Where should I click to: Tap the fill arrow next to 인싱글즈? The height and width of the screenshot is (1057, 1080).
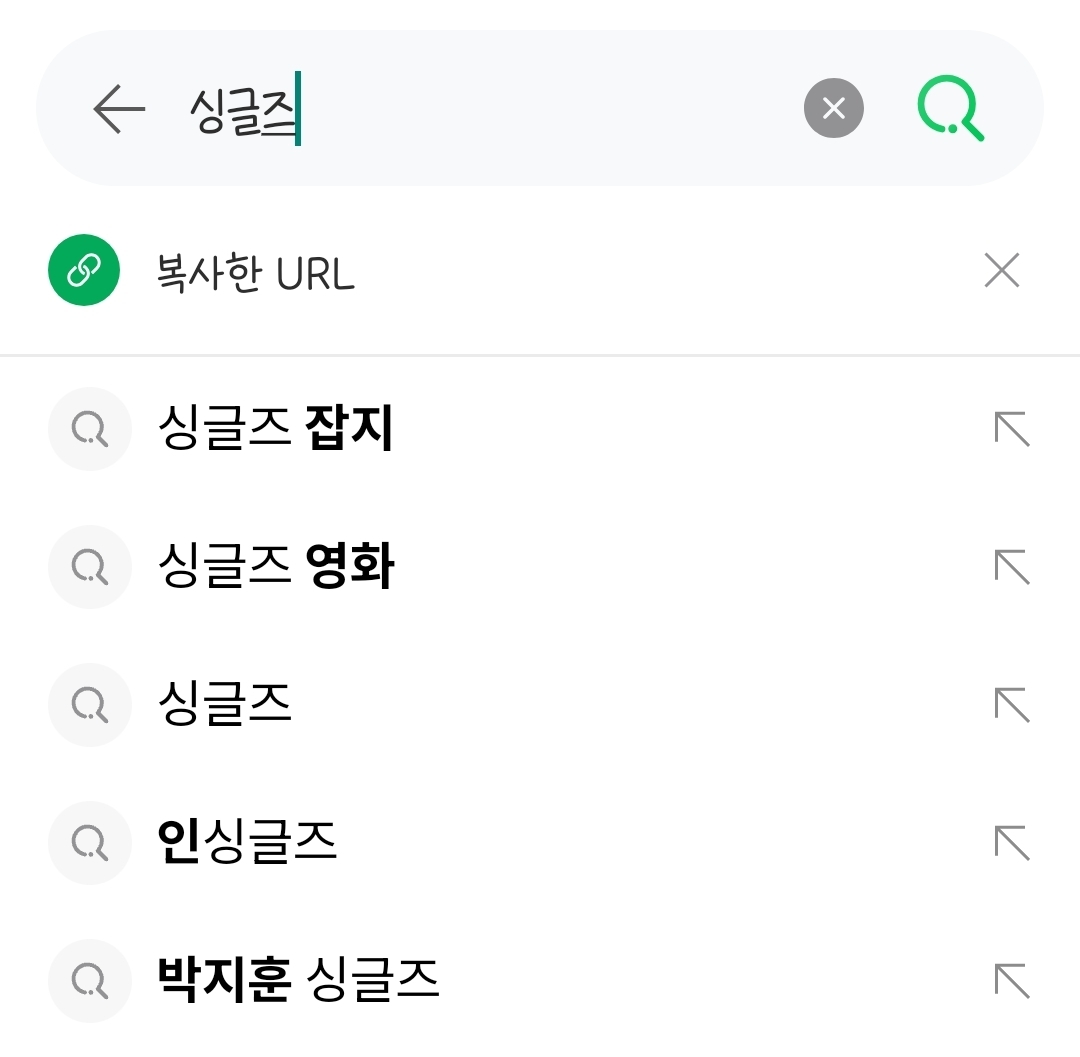coord(1011,843)
